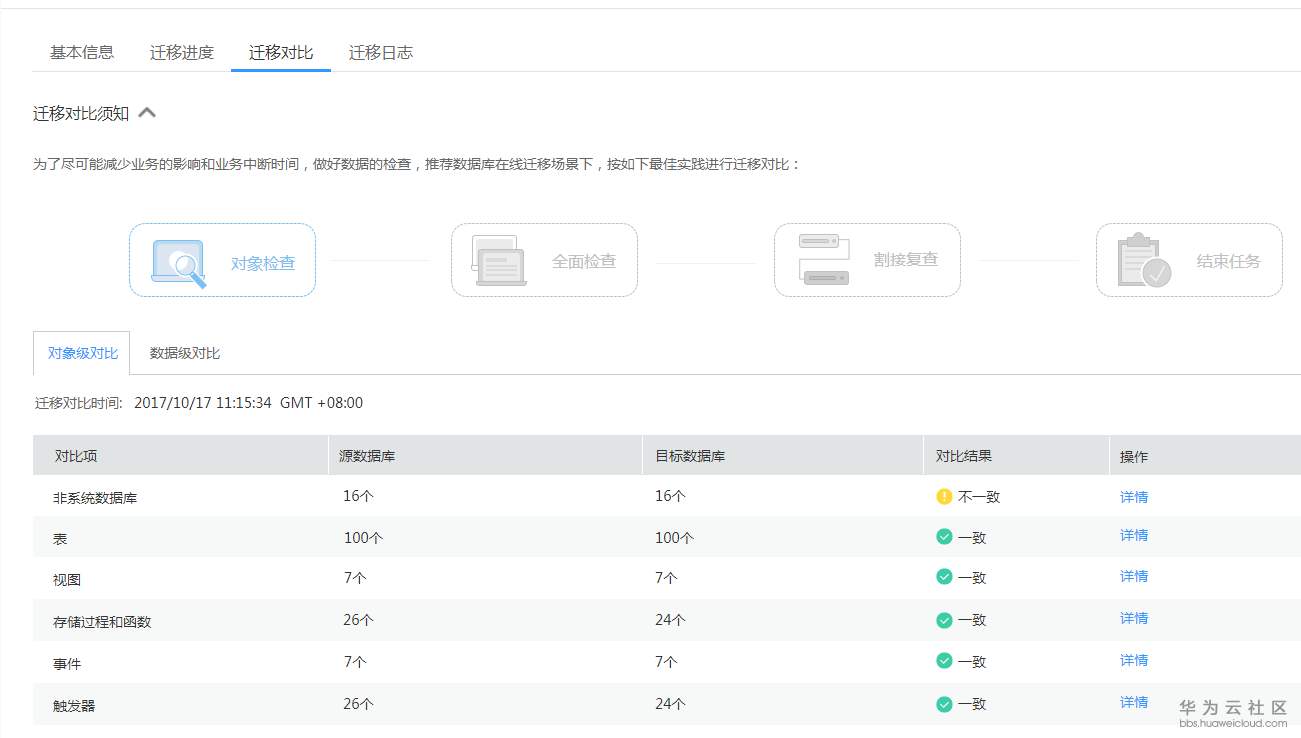Click the yellow warning icon for 非系统数据库
This screenshot has height=738, width=1301.
[x=944, y=496]
